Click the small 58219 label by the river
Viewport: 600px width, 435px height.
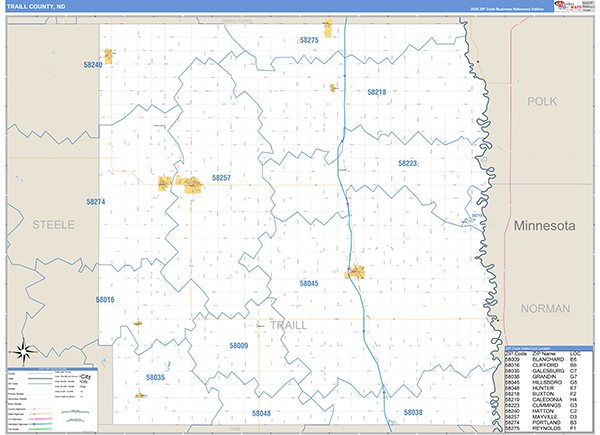coord(477,215)
